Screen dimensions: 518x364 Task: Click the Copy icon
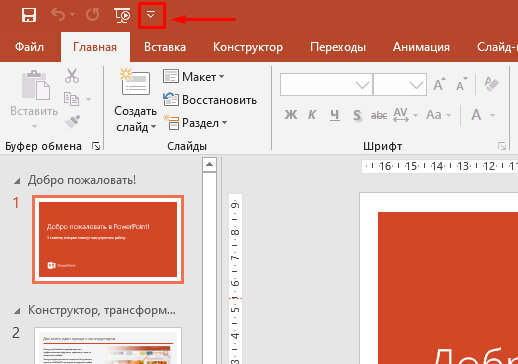(x=71, y=99)
